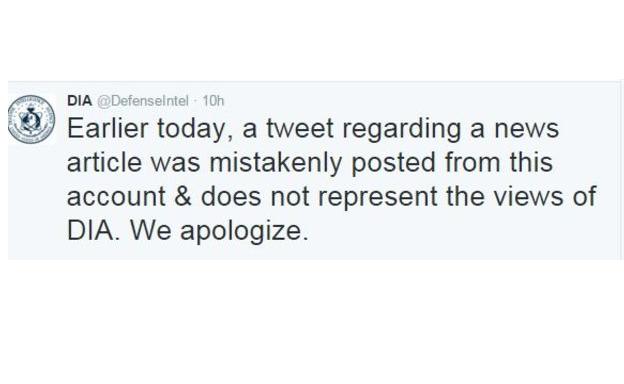This screenshot has width=624, height=384.
Task: Click the word 'apologize' in the tweet
Action: [x=244, y=232]
